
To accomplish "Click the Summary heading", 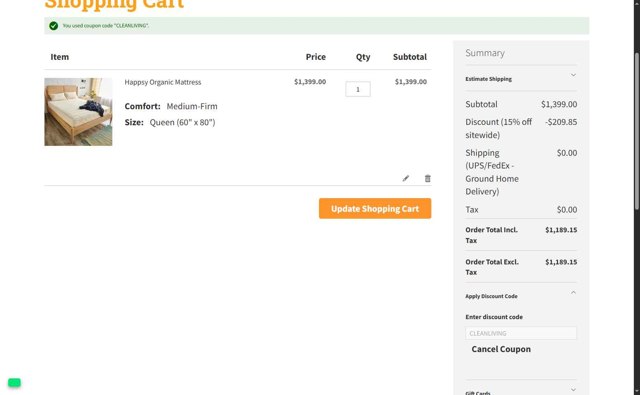I will [485, 53].
